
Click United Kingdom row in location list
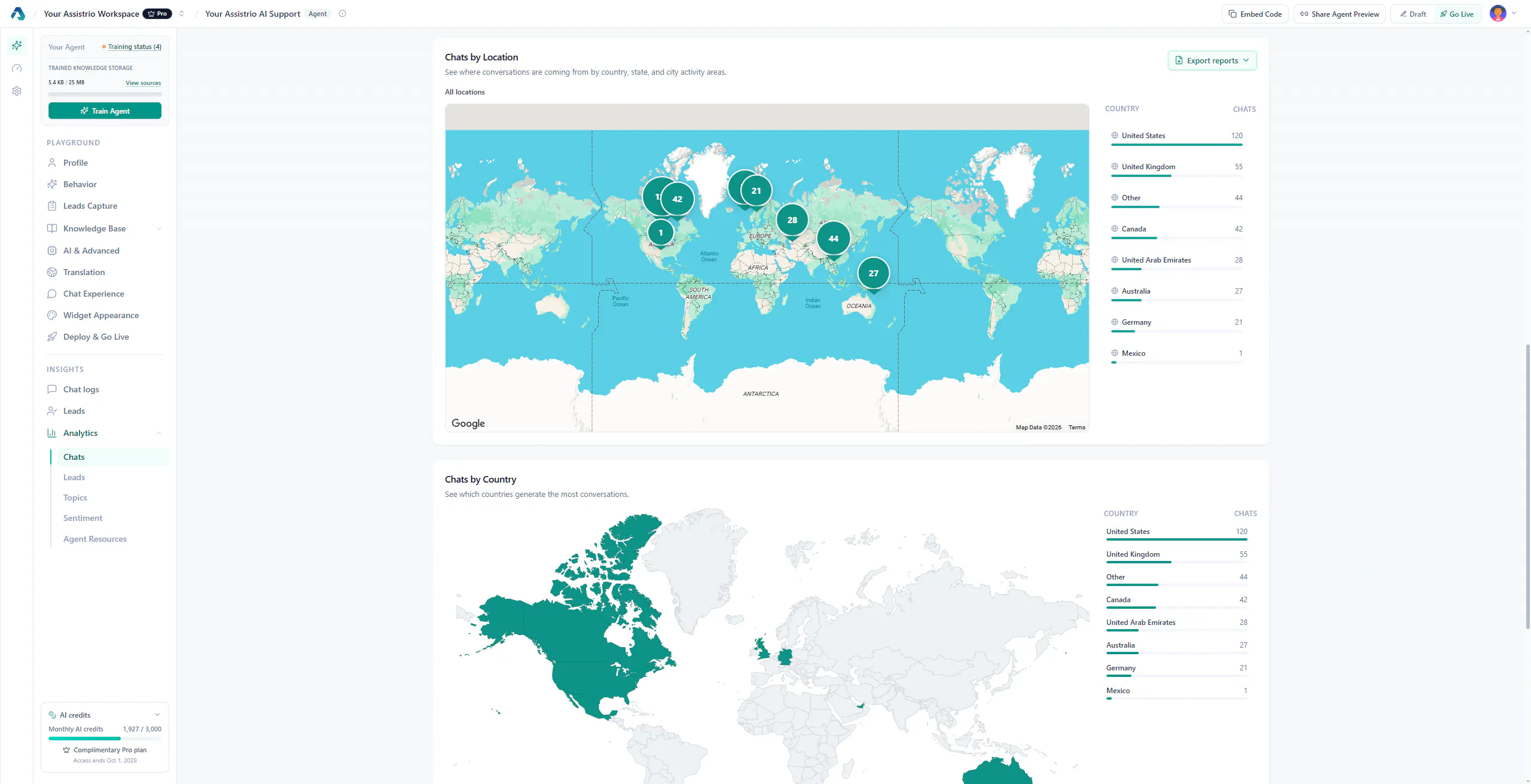pyautogui.click(x=1176, y=169)
